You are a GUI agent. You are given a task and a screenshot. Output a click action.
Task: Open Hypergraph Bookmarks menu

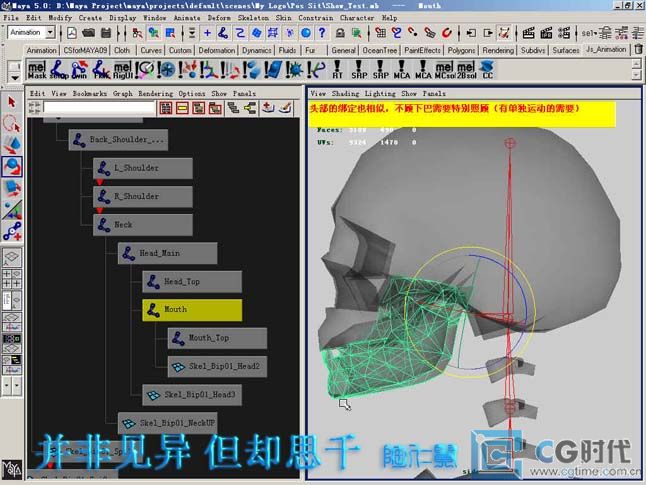[89, 94]
